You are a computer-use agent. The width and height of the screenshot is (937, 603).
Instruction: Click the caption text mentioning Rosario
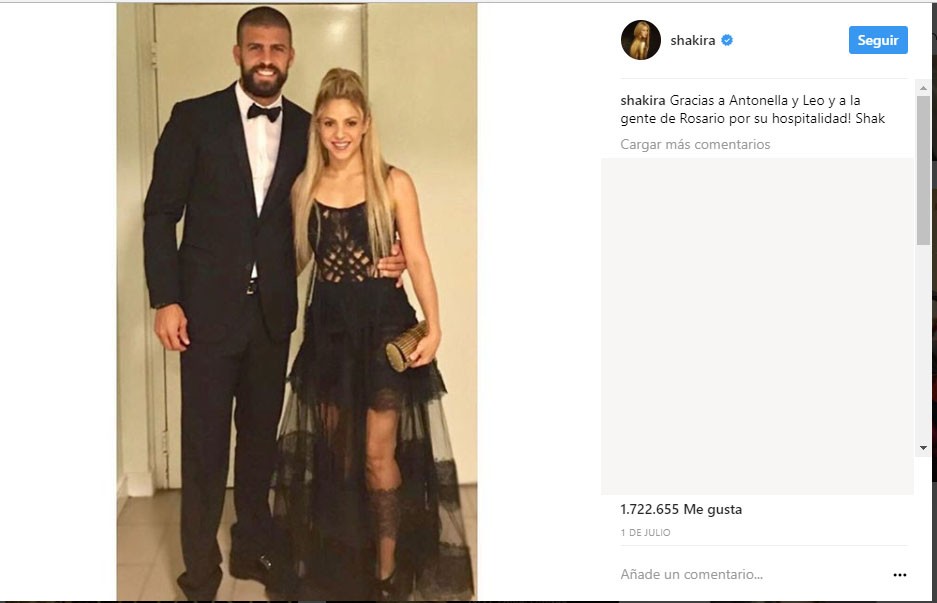pos(752,109)
